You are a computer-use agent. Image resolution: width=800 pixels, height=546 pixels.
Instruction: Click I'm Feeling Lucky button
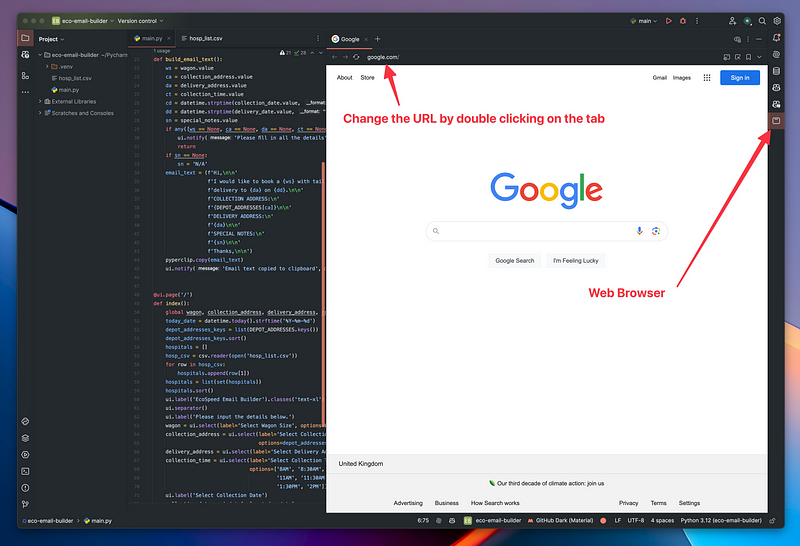pos(576,261)
